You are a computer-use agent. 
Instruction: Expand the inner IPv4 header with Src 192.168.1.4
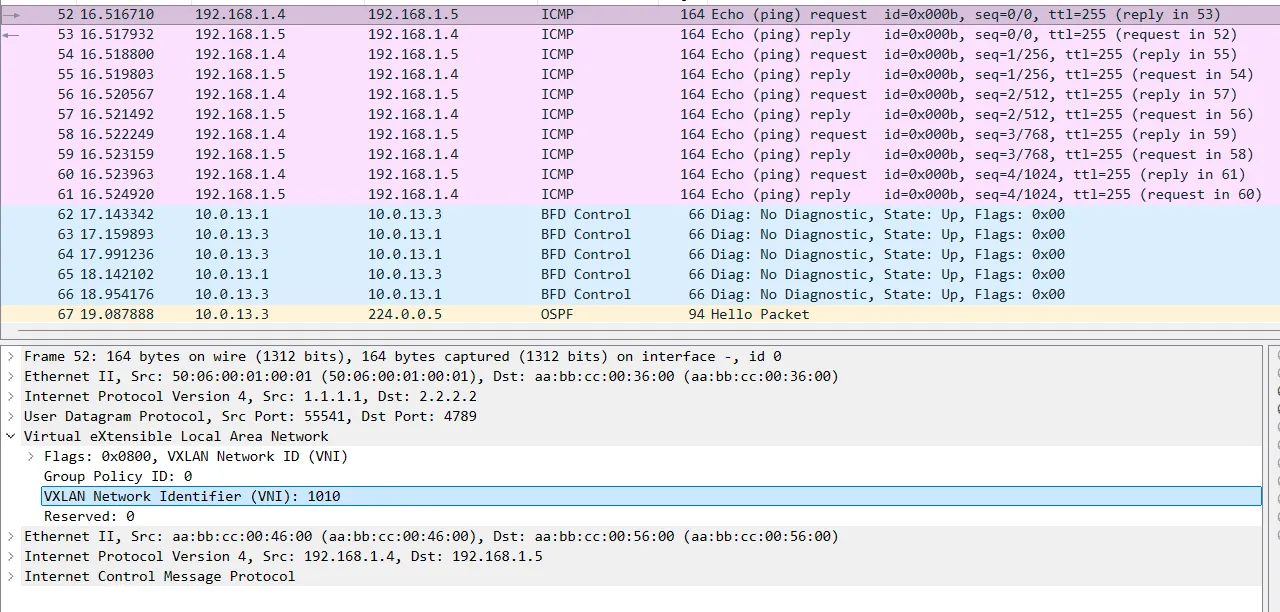pyautogui.click(x=11, y=557)
